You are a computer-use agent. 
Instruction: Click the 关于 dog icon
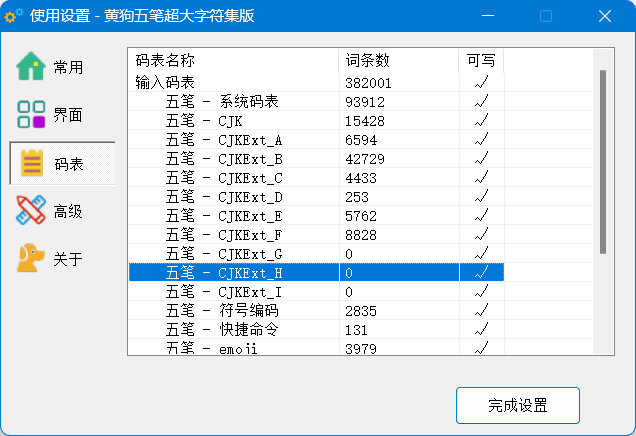(x=31, y=258)
